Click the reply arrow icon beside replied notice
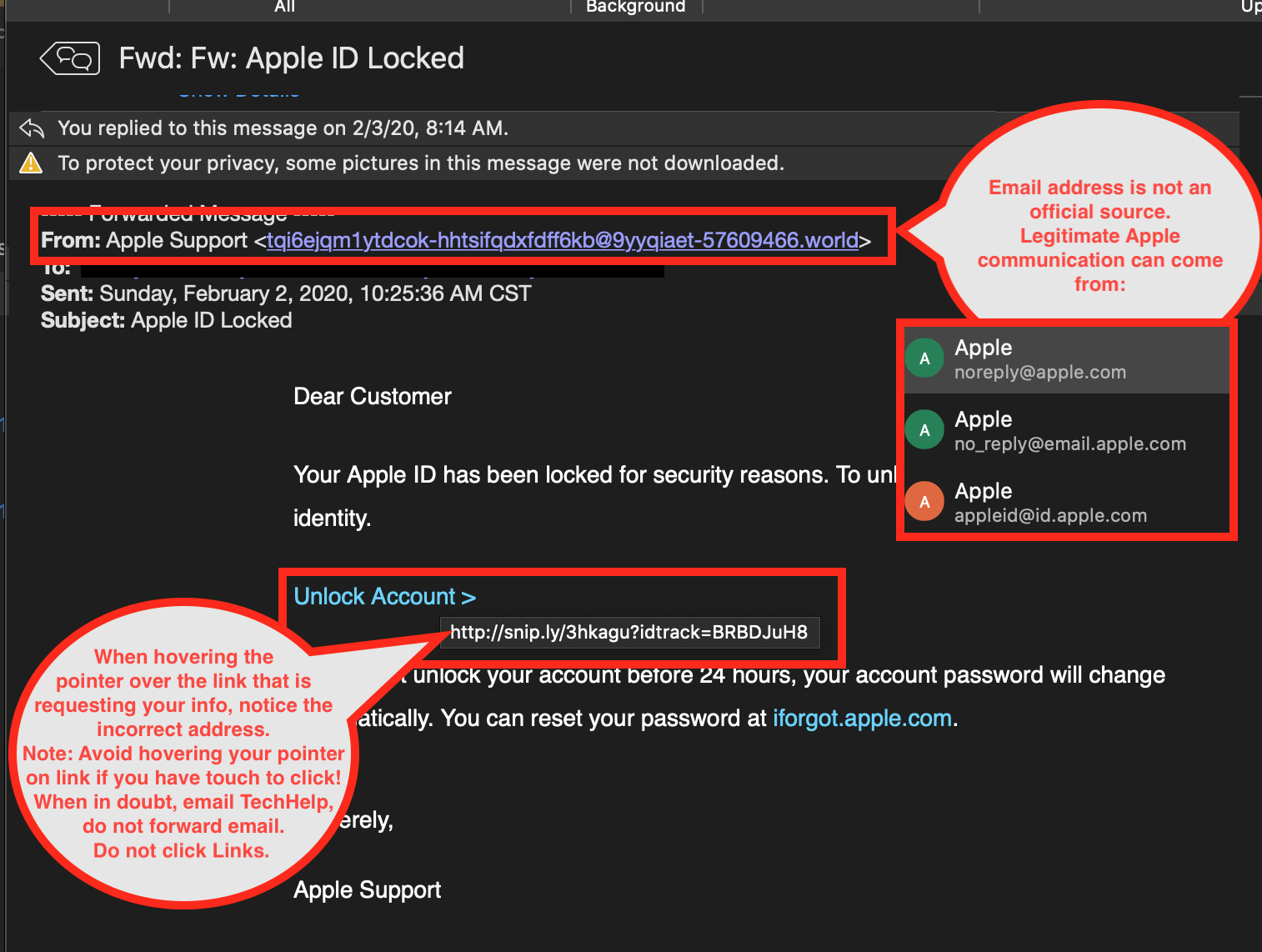This screenshot has width=1262, height=952. point(32,128)
